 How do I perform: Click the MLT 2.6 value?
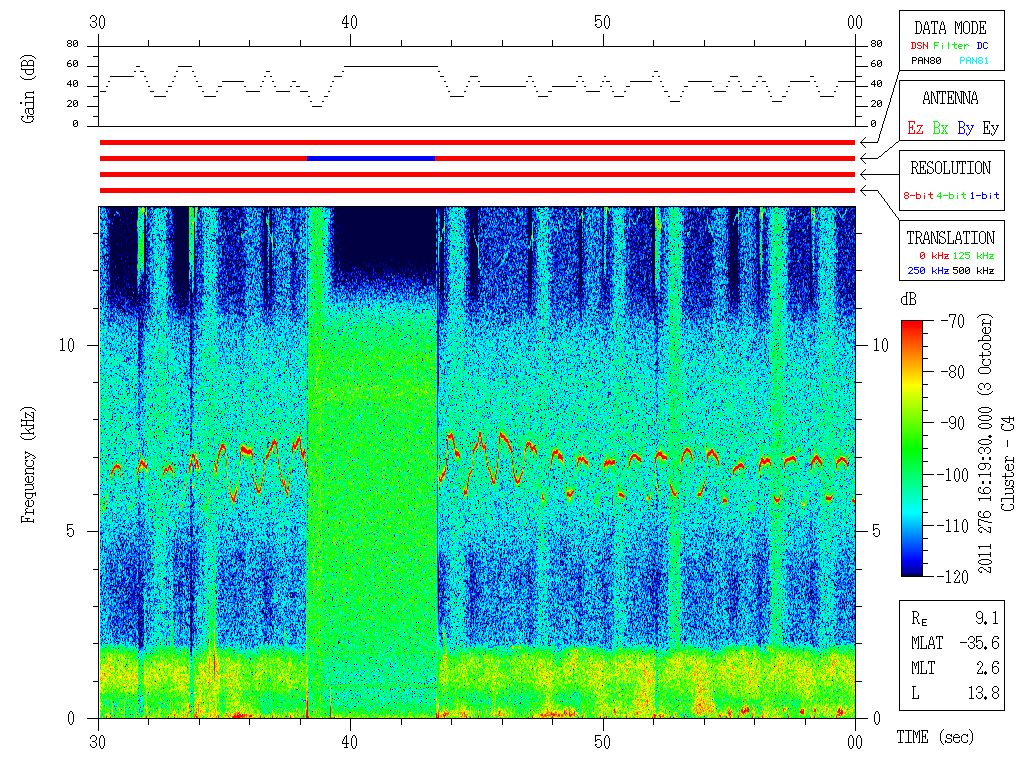pyautogui.click(x=955, y=668)
